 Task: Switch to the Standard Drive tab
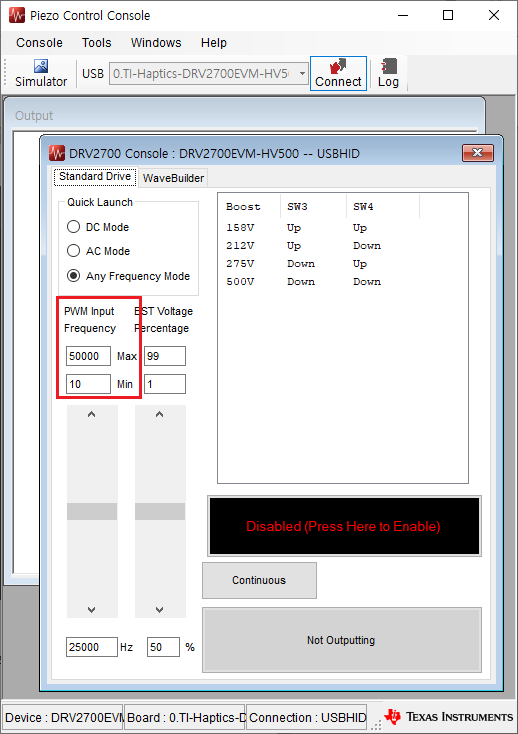tap(95, 176)
